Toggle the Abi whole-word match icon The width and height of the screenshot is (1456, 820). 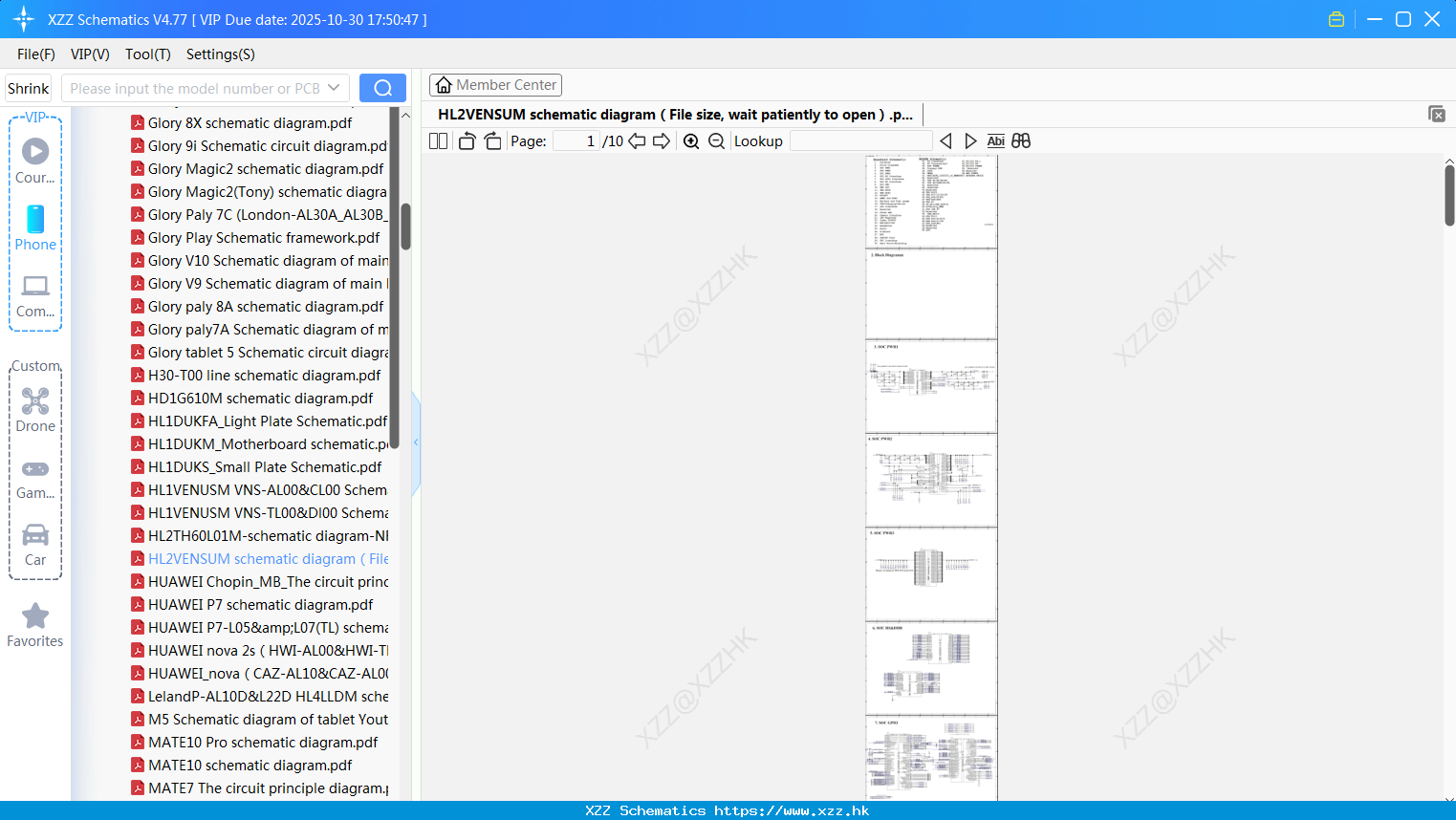(995, 140)
